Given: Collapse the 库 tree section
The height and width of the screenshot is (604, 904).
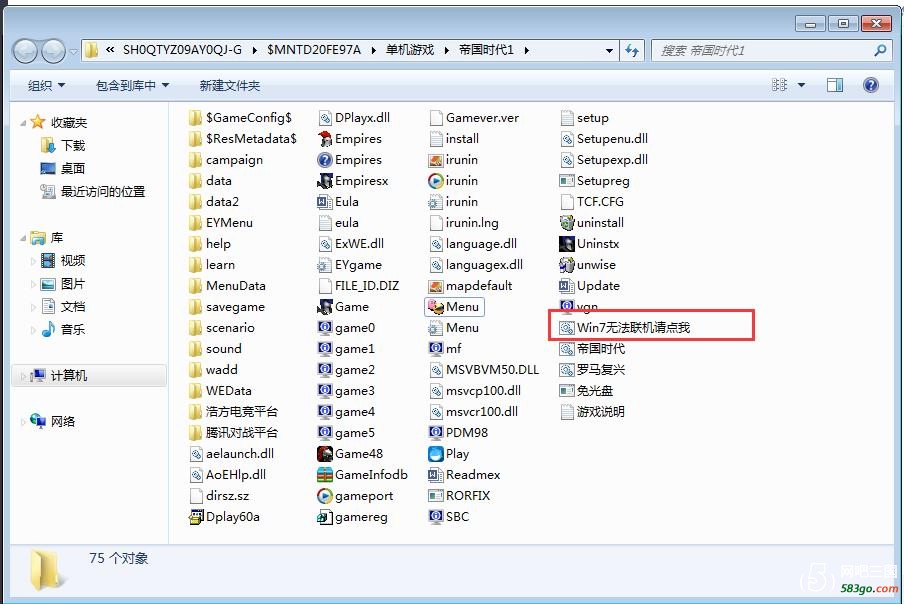Looking at the screenshot, I should coord(23,237).
